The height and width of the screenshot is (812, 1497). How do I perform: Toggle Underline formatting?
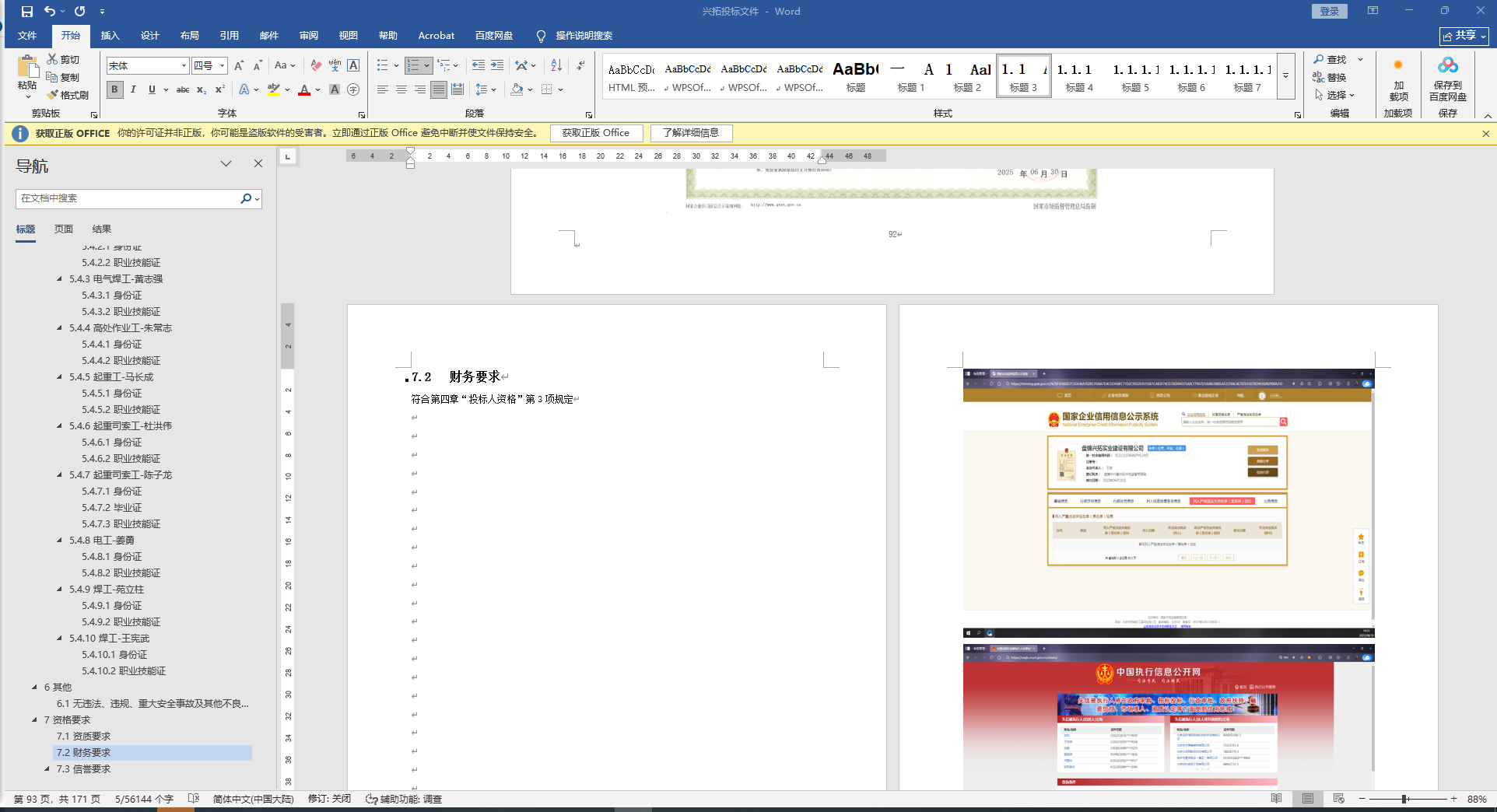tap(152, 89)
